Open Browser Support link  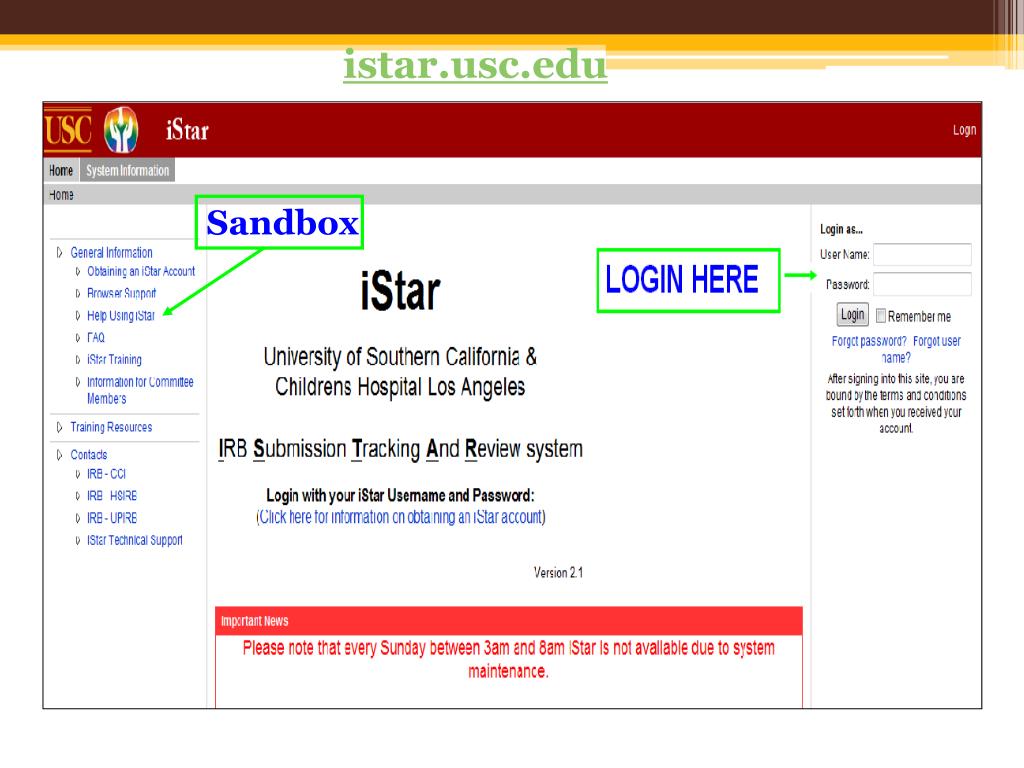[x=121, y=293]
